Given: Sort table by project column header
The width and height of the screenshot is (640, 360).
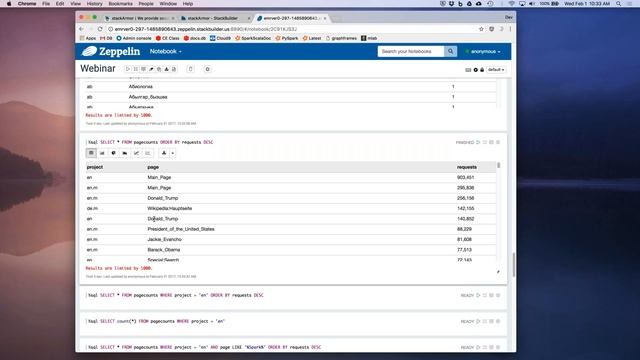Looking at the screenshot, I should pyautogui.click(x=95, y=167).
